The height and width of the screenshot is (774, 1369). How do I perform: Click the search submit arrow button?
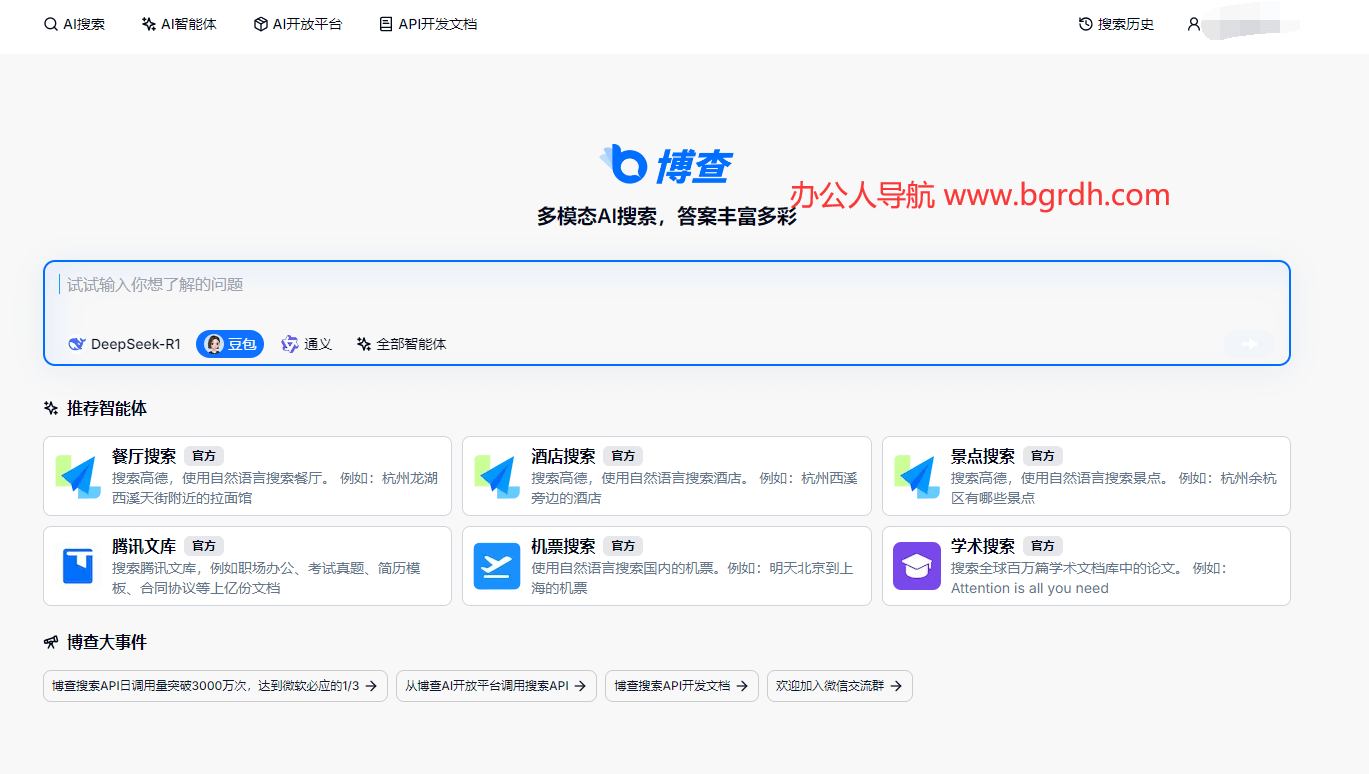(1247, 344)
